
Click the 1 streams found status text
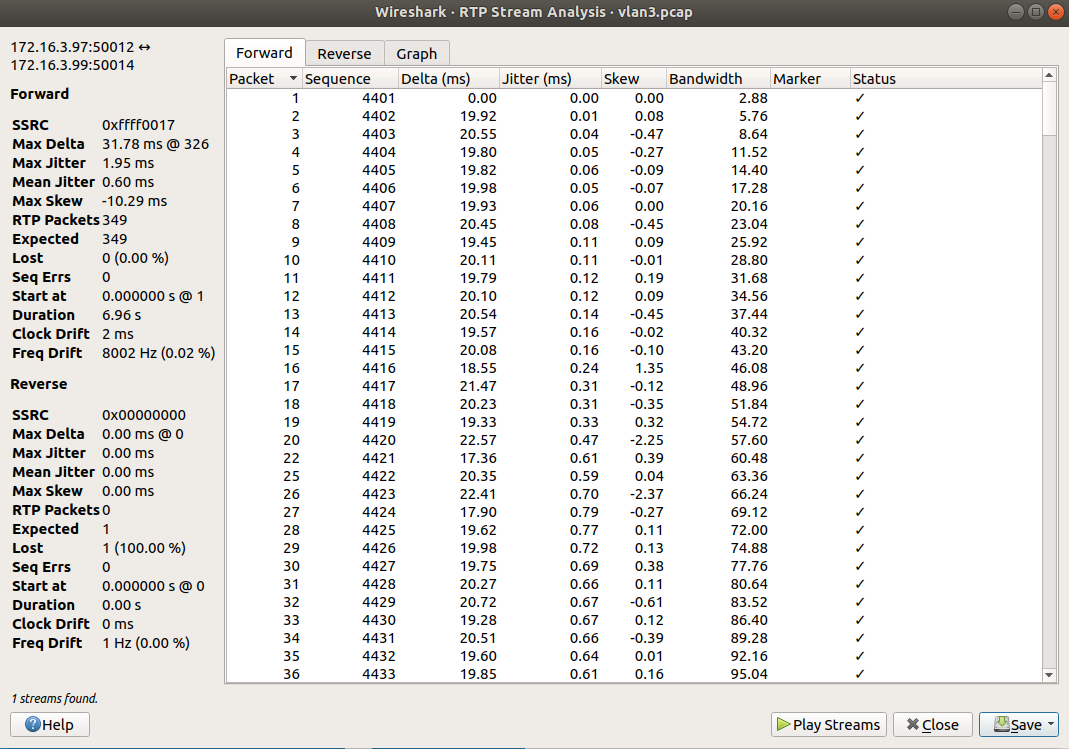point(55,698)
